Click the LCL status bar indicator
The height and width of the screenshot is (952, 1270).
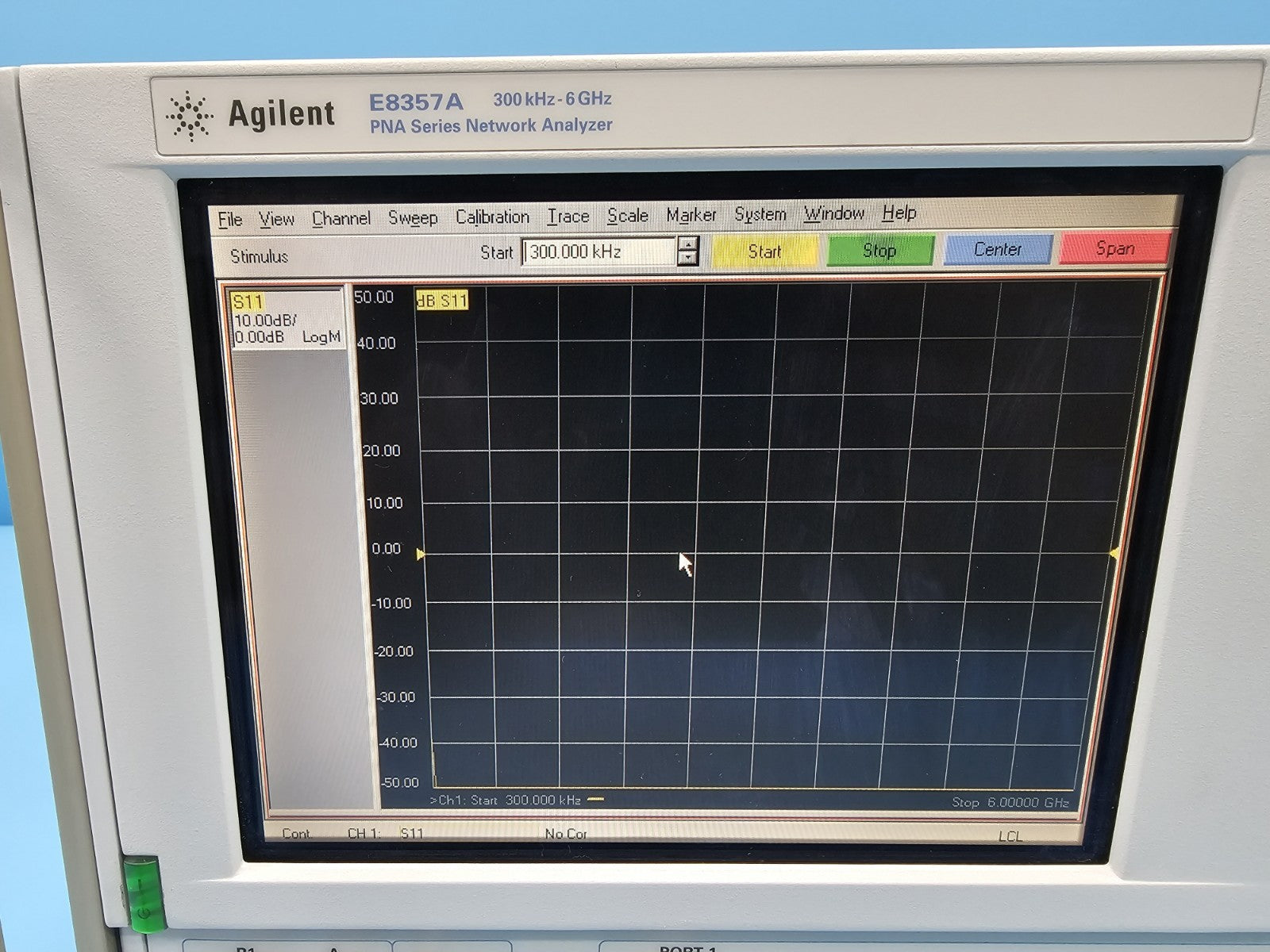tap(1010, 836)
